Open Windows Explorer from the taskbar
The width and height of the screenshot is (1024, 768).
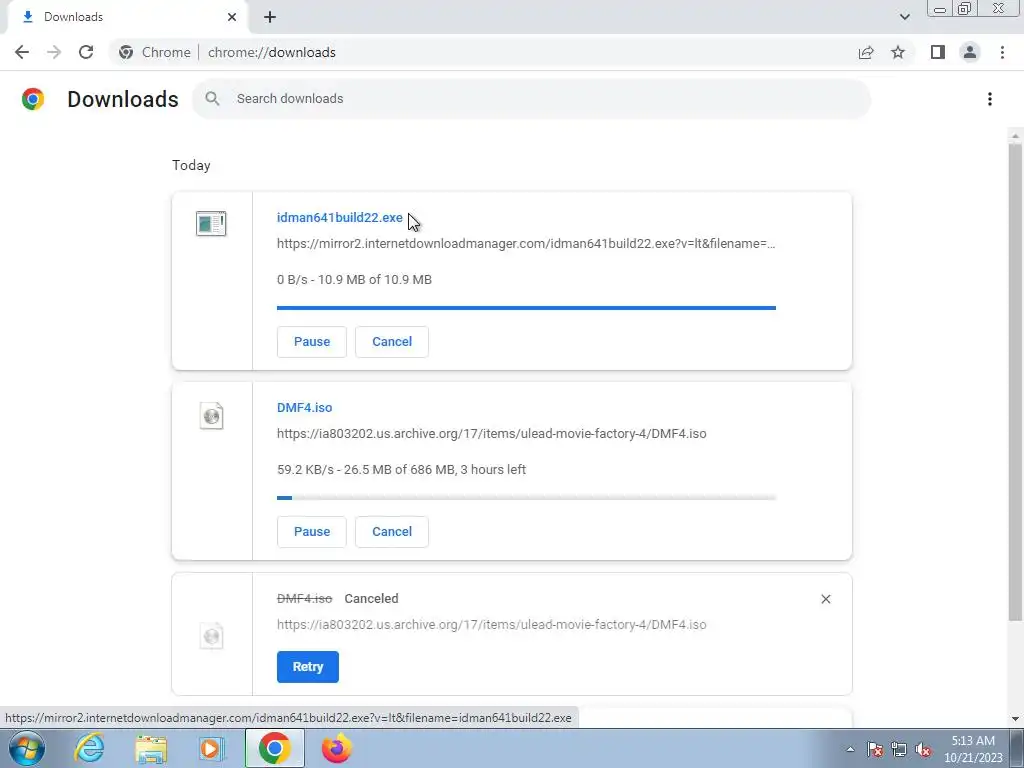[x=151, y=748]
